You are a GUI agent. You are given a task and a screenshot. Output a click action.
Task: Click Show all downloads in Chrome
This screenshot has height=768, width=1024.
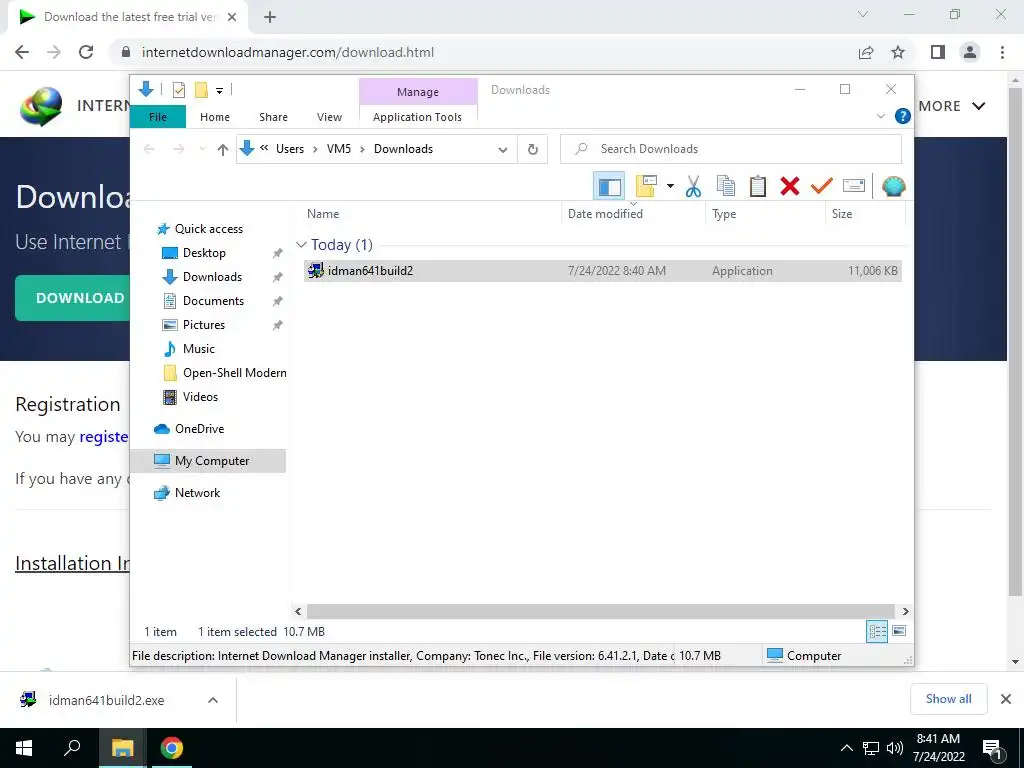[x=948, y=699]
